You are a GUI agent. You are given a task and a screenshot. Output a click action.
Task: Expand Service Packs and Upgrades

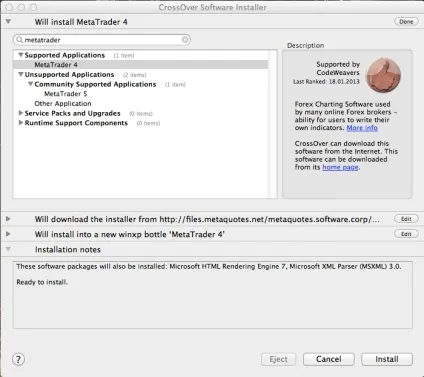[x=21, y=113]
